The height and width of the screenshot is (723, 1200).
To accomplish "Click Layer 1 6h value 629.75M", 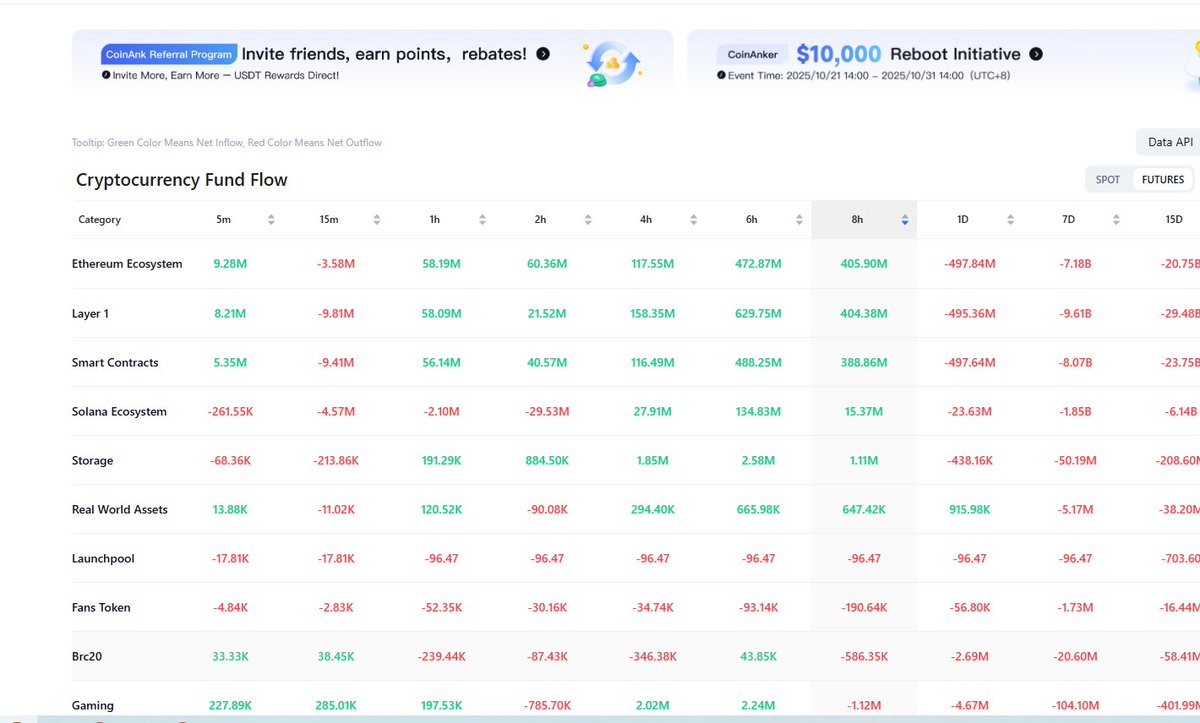I will point(758,314).
